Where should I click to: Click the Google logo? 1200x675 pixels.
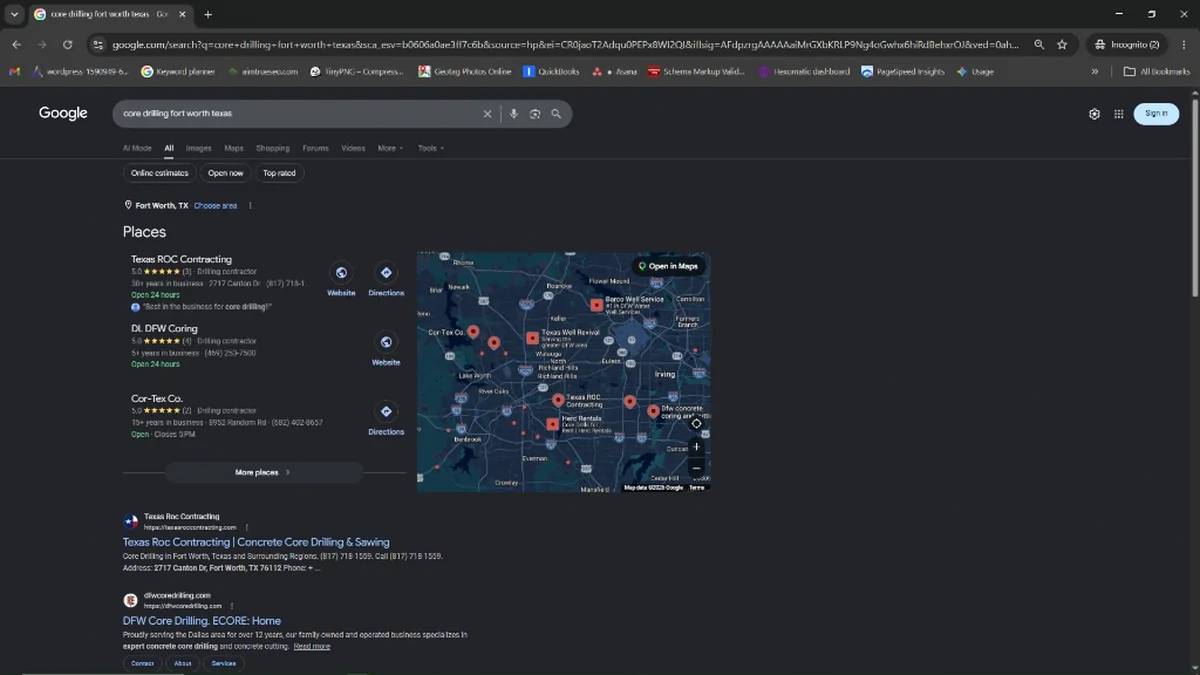coord(63,113)
